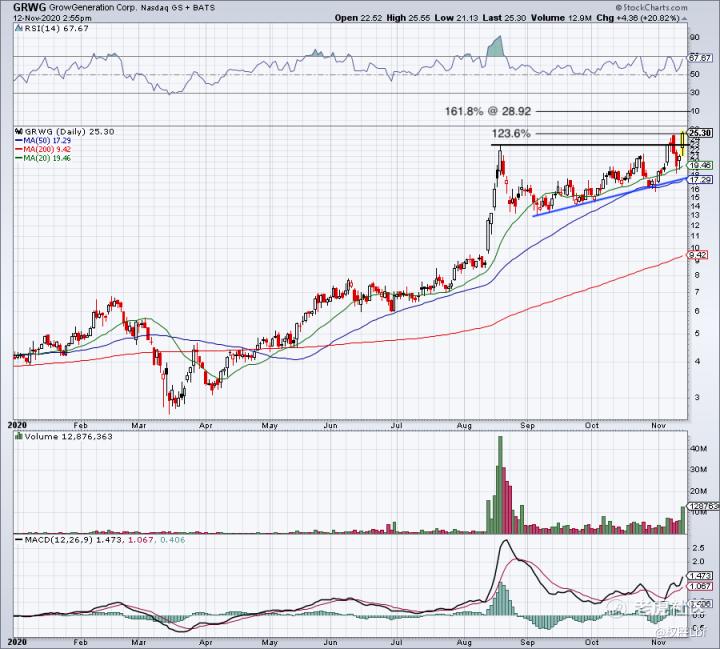
Task: Click the 30 label on RSI axis
Action: (x=694, y=93)
